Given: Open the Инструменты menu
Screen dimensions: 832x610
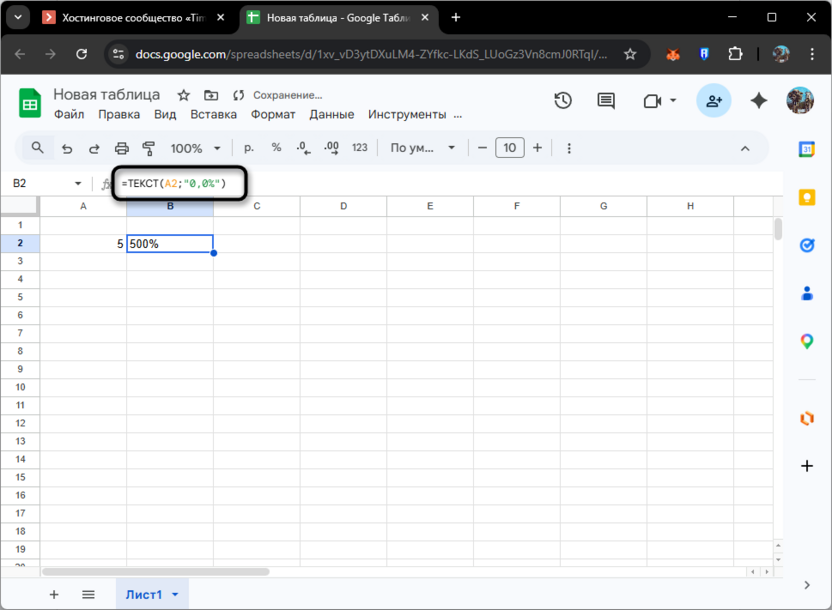Looking at the screenshot, I should (407, 115).
